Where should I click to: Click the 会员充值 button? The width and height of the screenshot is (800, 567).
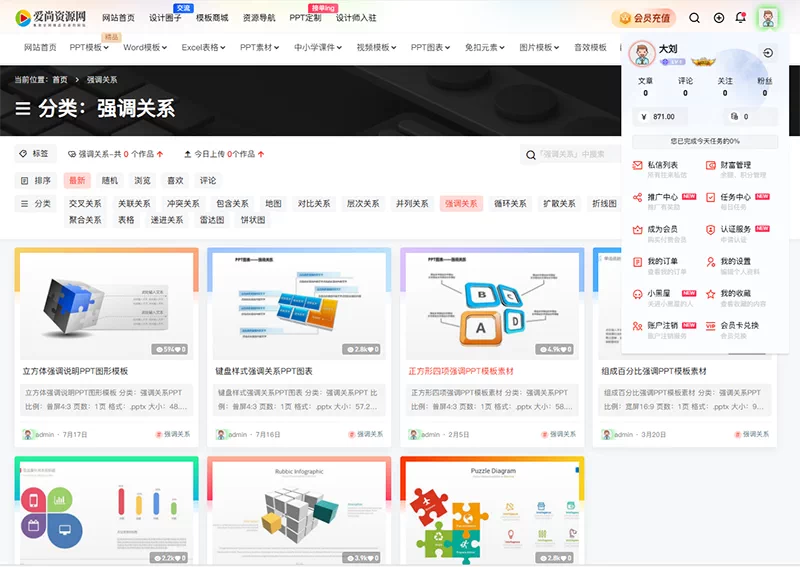tap(644, 18)
